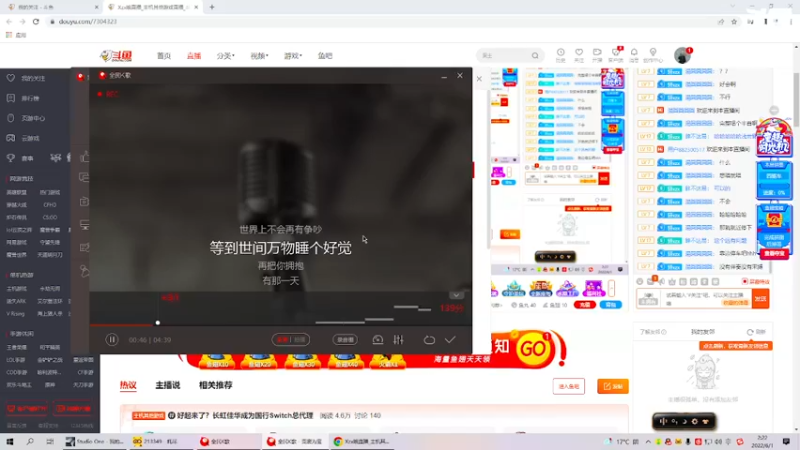The width and height of the screenshot is (800, 450).
Task: Open the 创作中心 lightbulb icon
Action: (653, 55)
